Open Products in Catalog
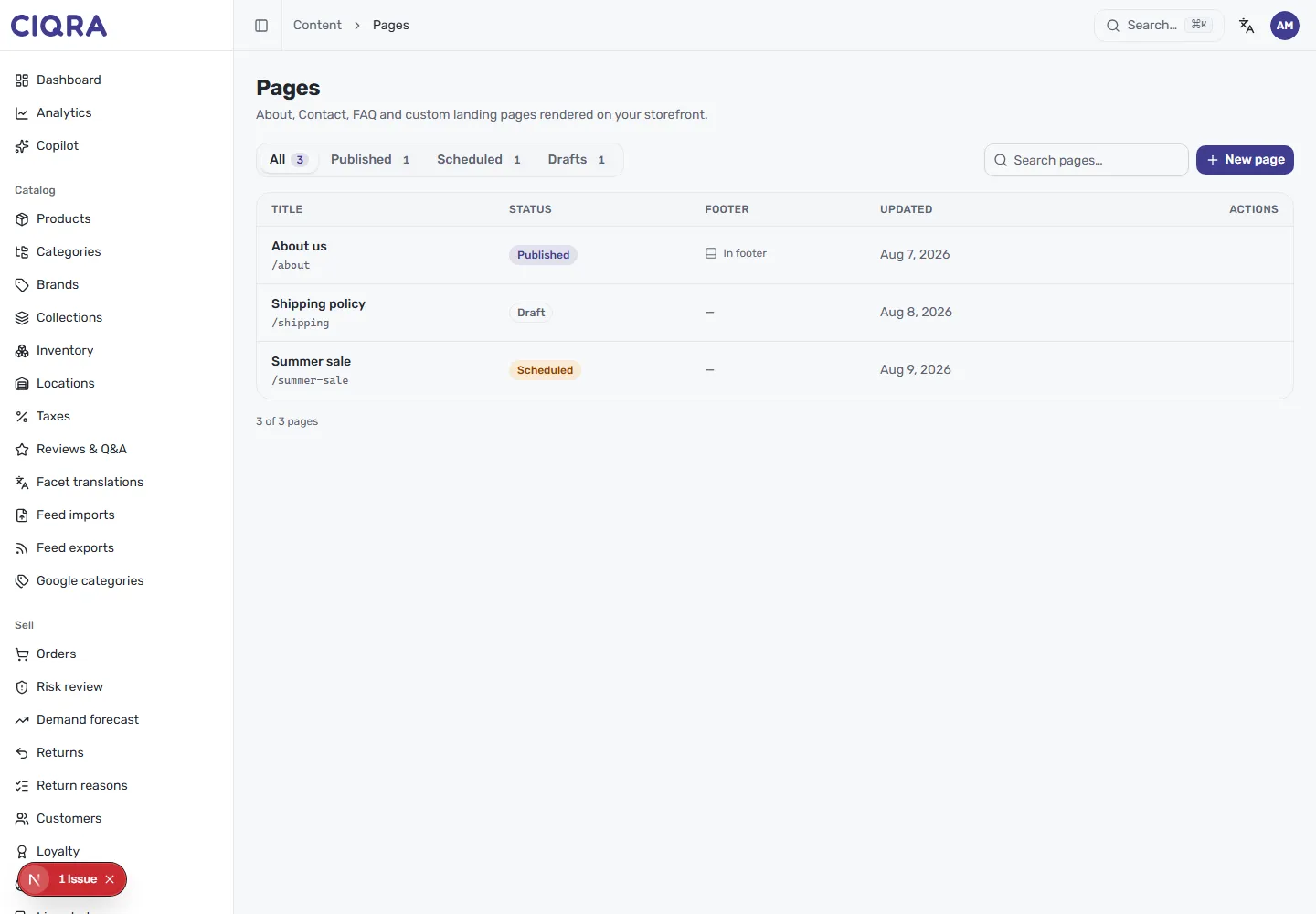 pos(117,219)
